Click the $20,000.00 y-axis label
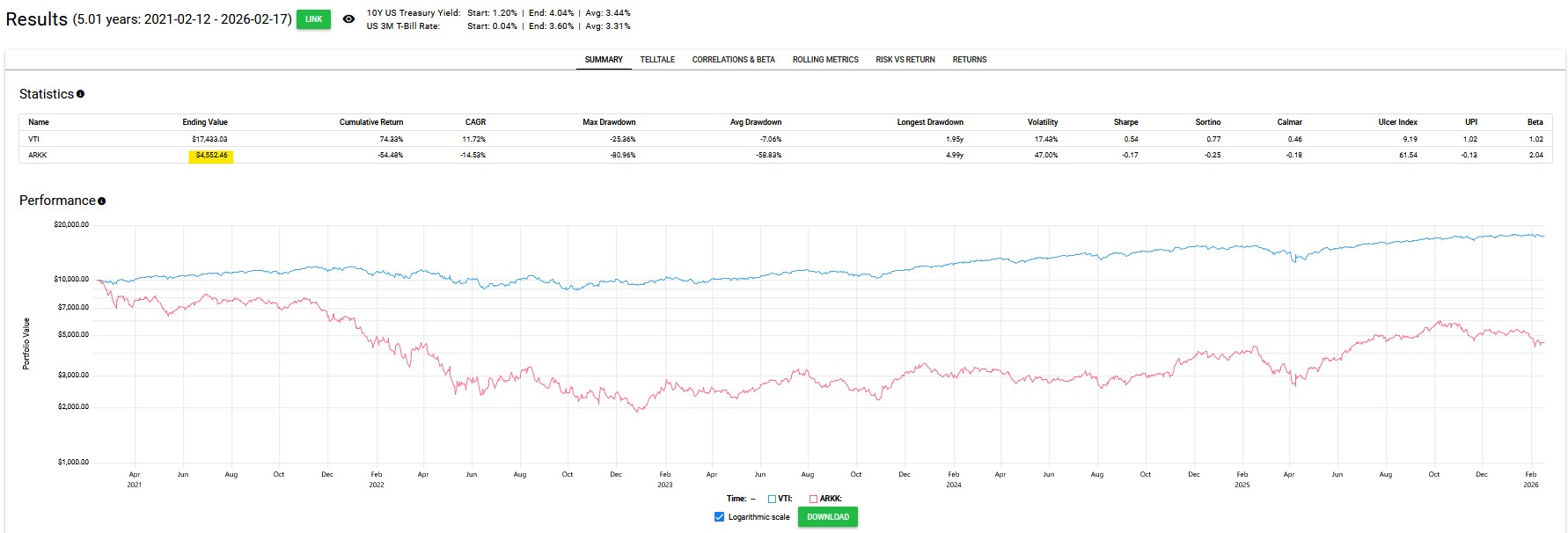Screen dimensions: 1568x533 pyautogui.click(x=71, y=225)
